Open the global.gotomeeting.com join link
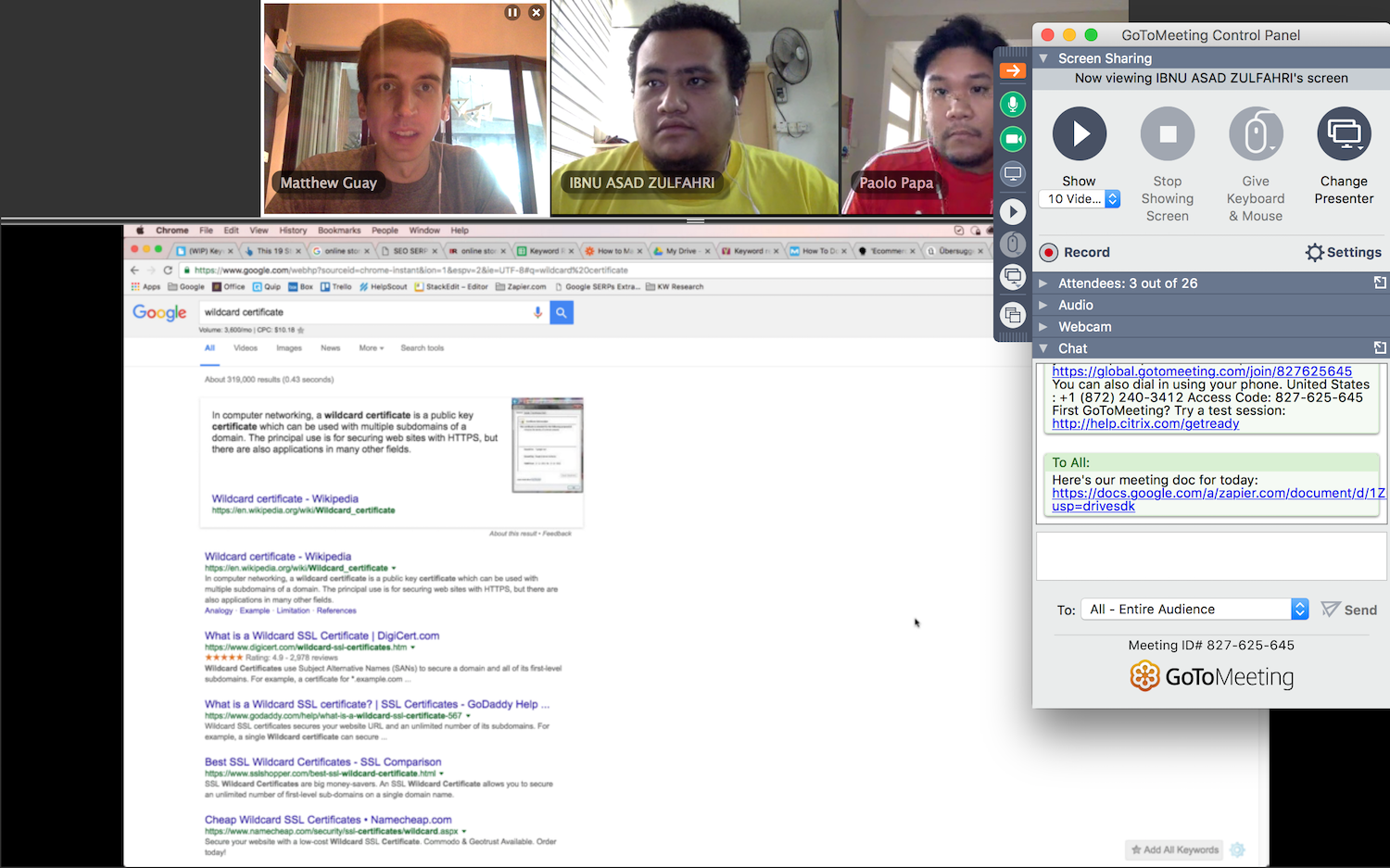 coord(1202,371)
